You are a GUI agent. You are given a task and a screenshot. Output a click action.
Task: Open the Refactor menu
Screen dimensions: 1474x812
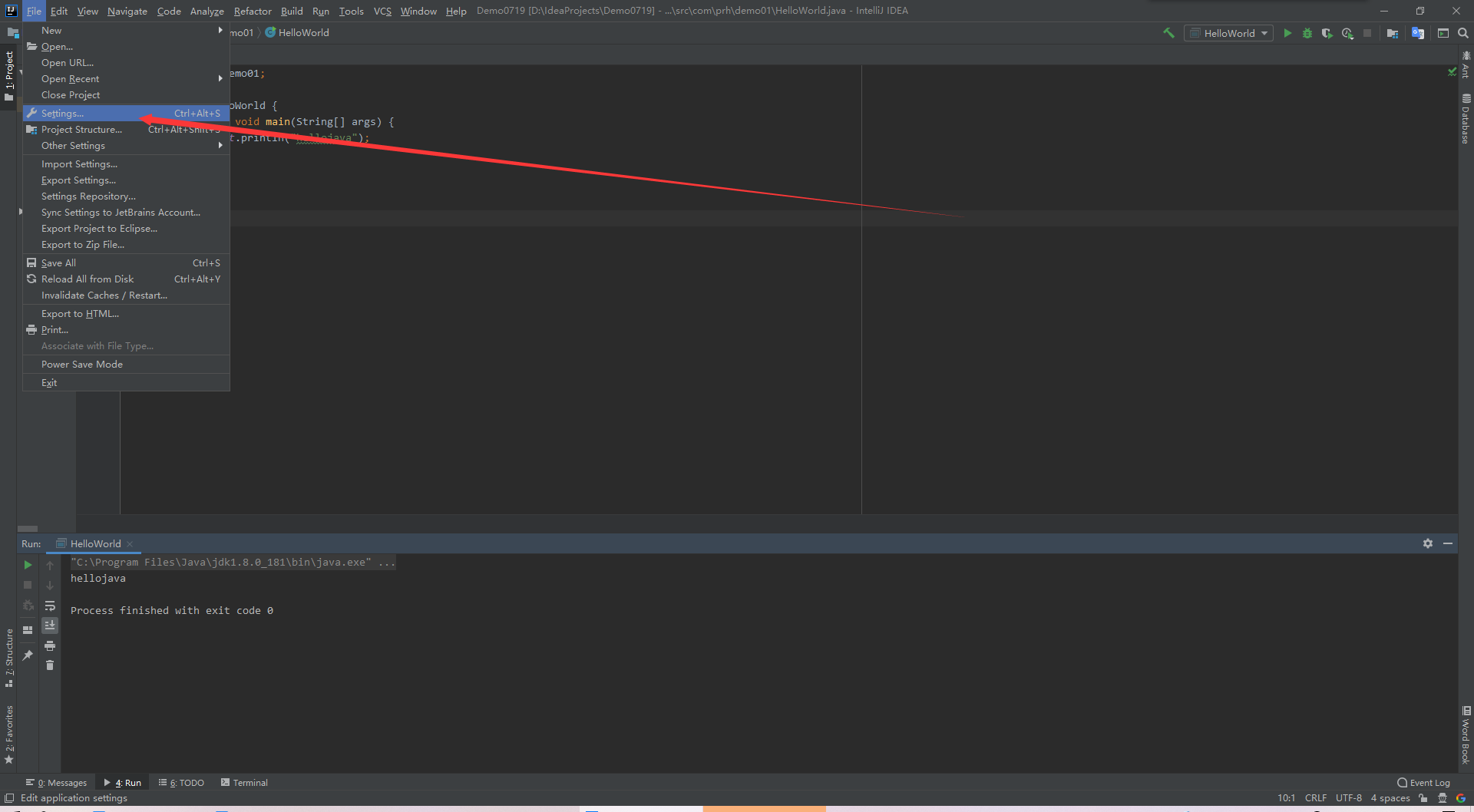253,11
